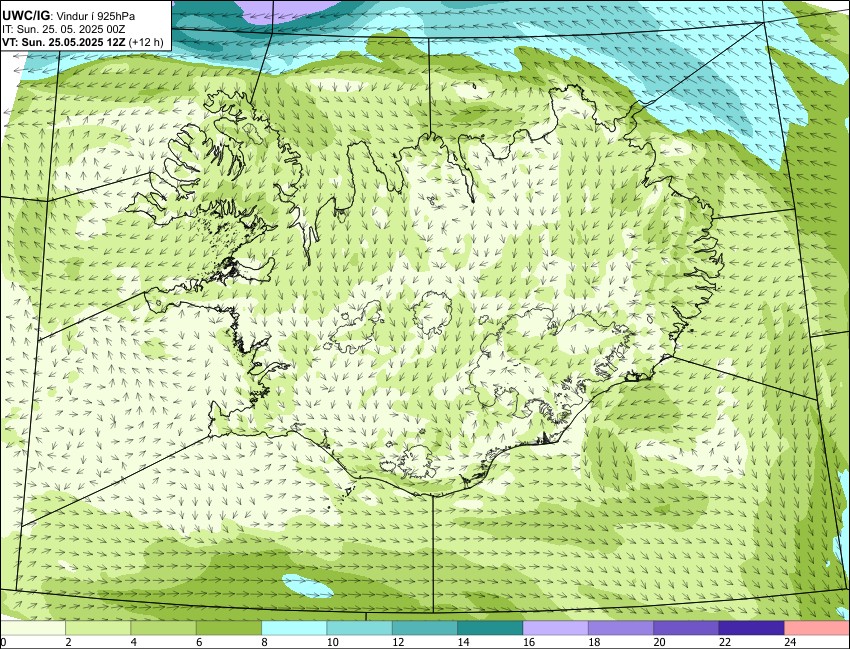Image resolution: width=850 pixels, height=649 pixels.
Task: Click the legend value label '8'
Action: coord(266,642)
